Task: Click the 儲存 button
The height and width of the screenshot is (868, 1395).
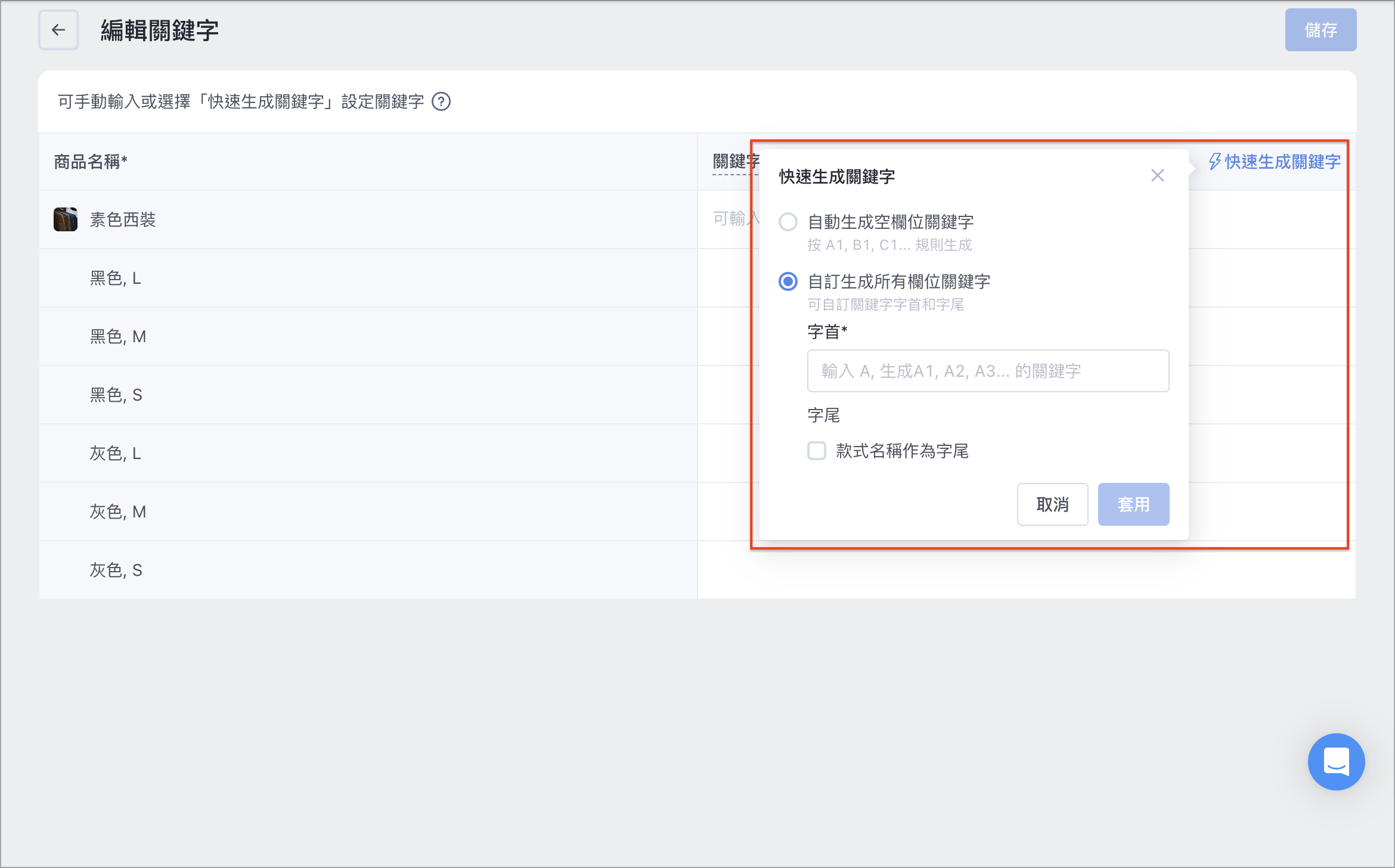Action: [x=1320, y=30]
